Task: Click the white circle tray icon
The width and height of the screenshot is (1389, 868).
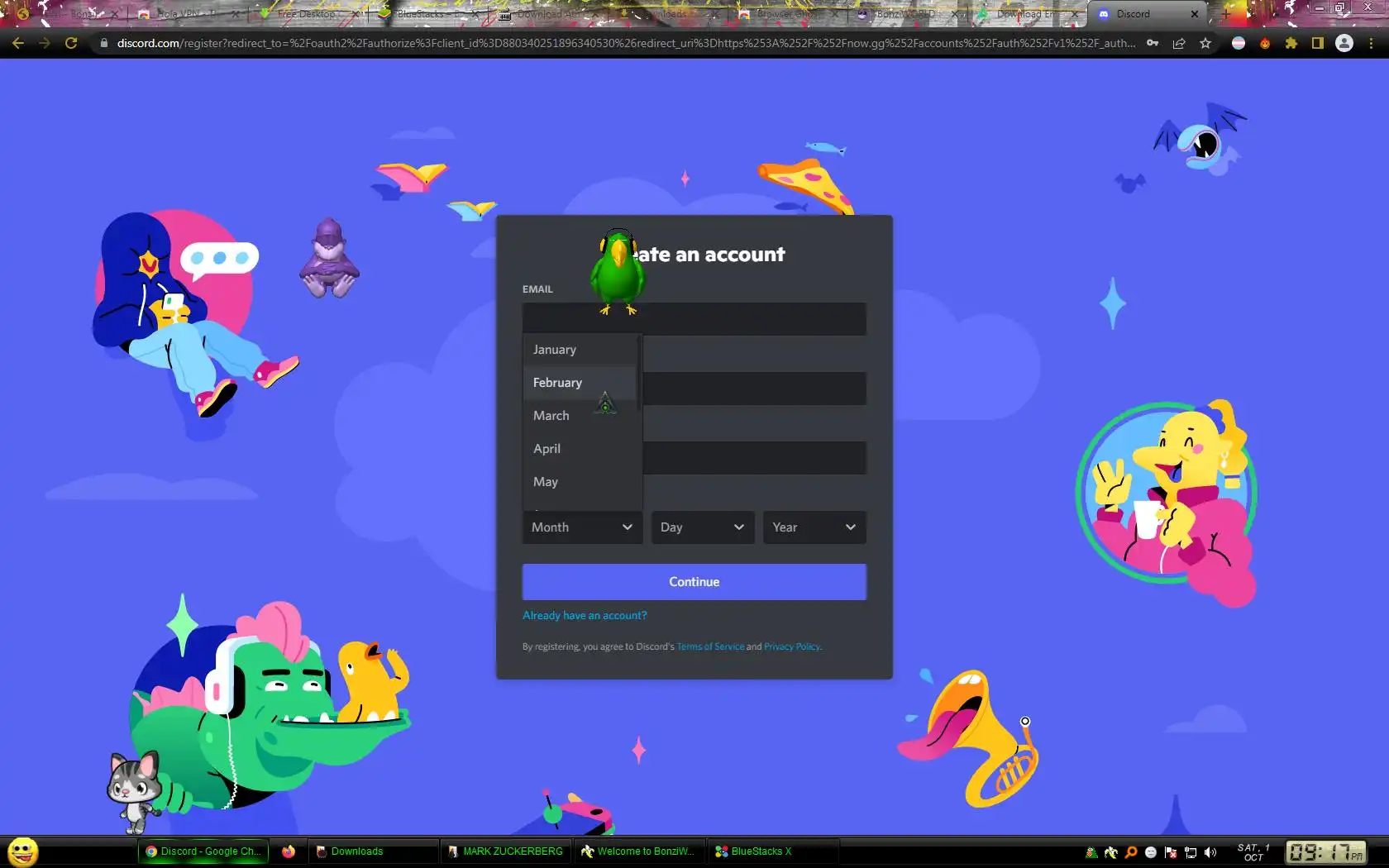Action: tap(1150, 852)
